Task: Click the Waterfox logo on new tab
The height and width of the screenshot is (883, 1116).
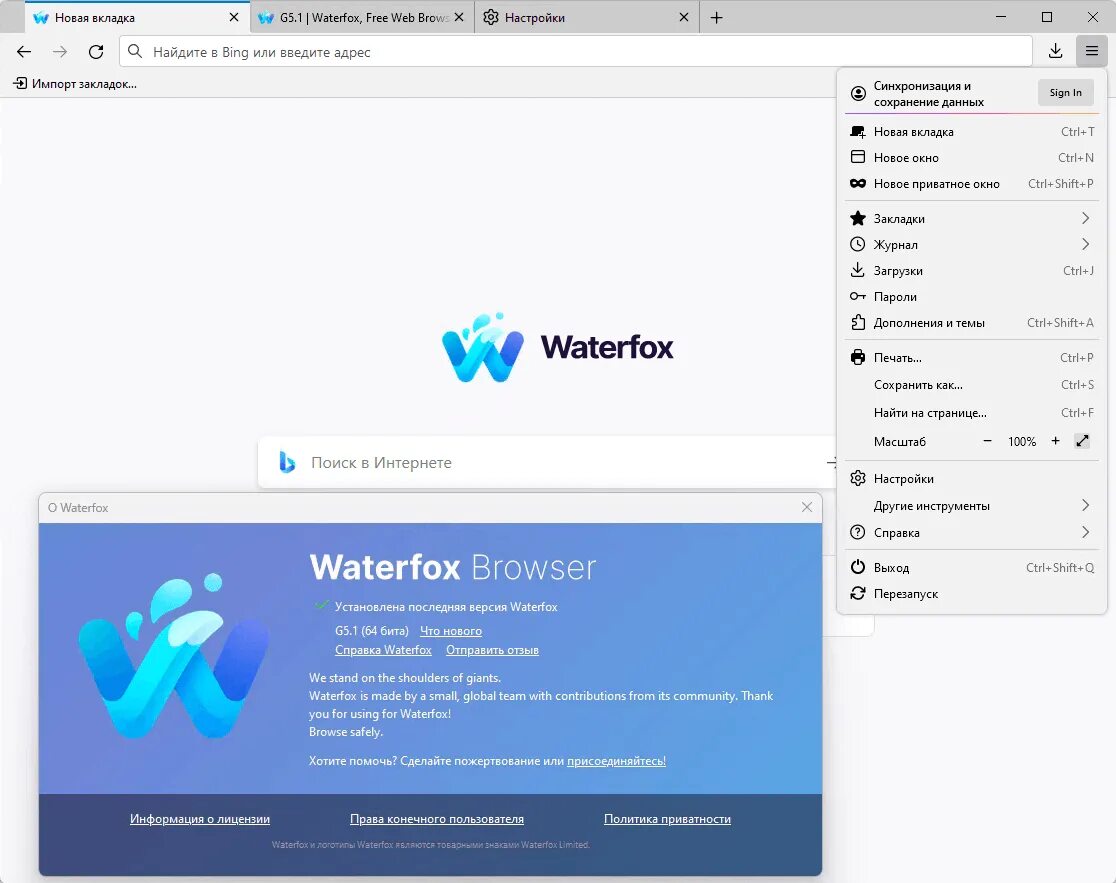Action: point(557,347)
